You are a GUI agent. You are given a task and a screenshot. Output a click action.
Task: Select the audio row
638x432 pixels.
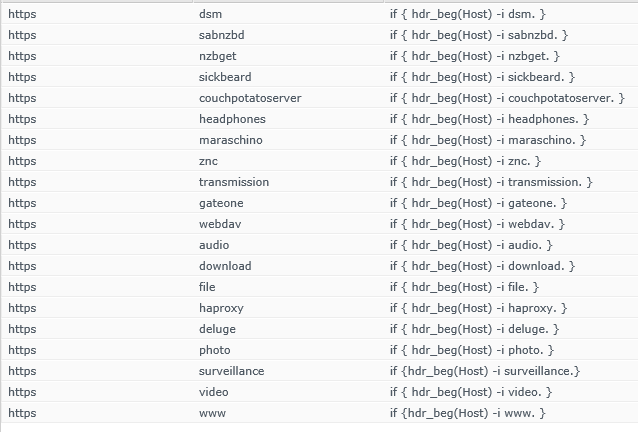pos(319,244)
